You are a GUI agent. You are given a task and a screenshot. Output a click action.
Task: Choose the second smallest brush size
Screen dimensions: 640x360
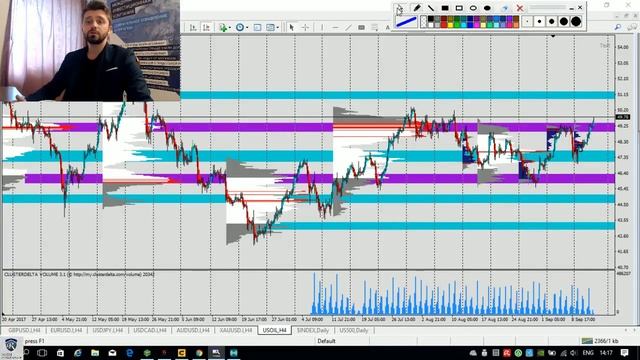click(x=540, y=22)
